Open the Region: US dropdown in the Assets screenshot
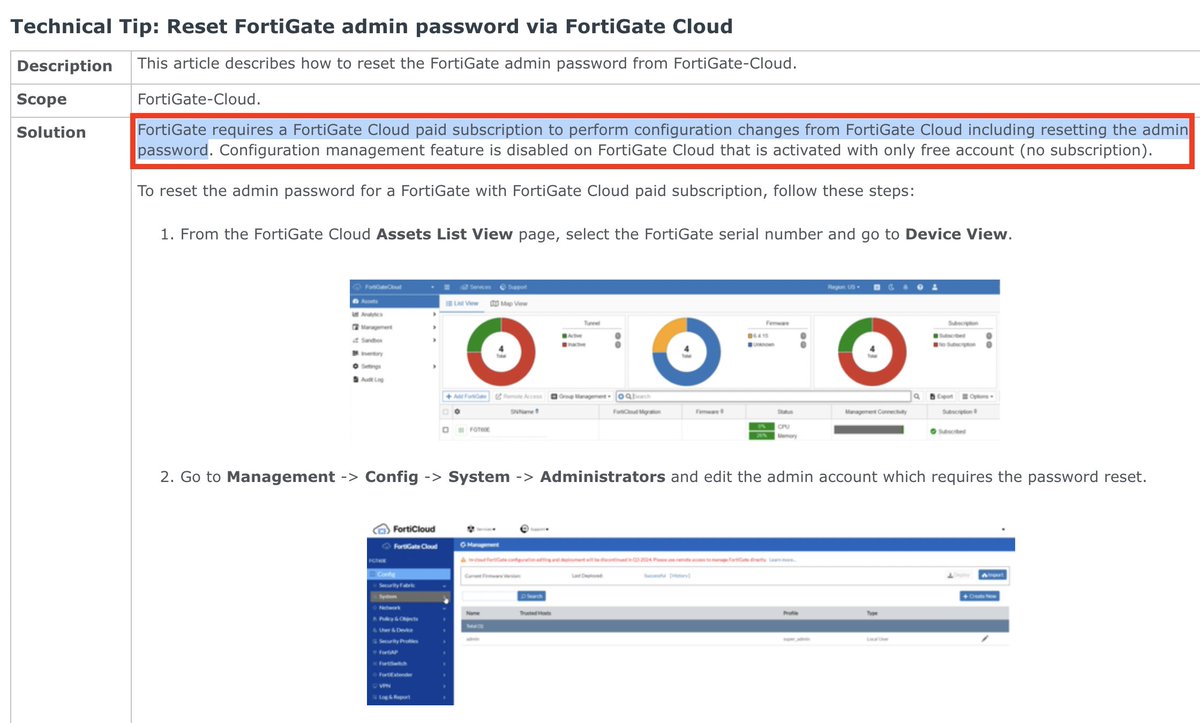 [844, 287]
